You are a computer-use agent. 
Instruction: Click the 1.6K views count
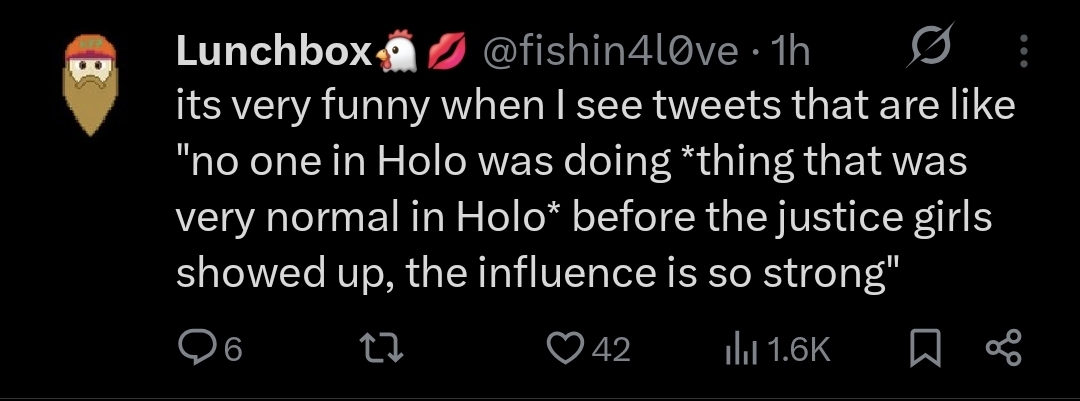coord(802,349)
